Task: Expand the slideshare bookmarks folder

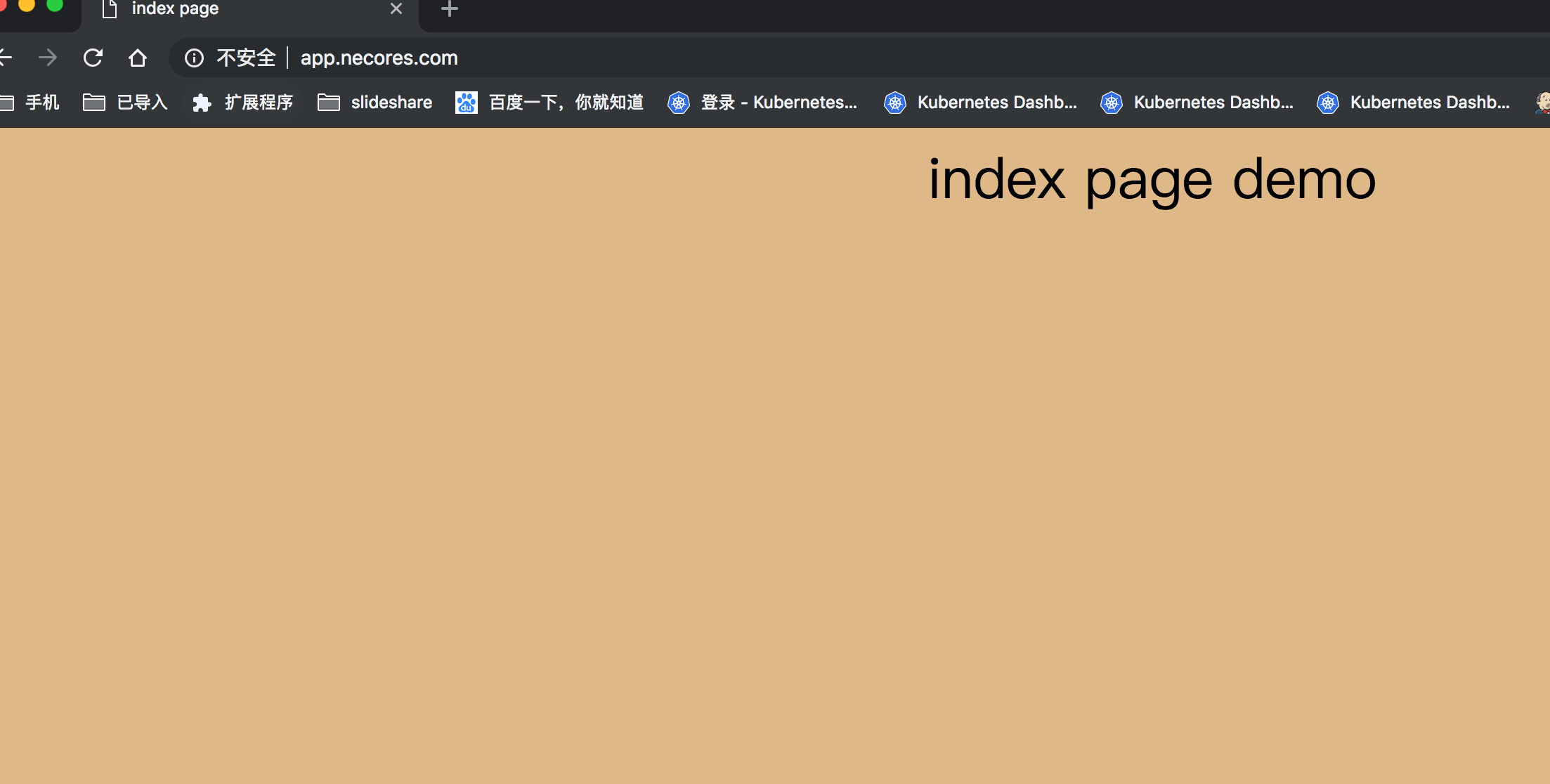Action: [375, 103]
